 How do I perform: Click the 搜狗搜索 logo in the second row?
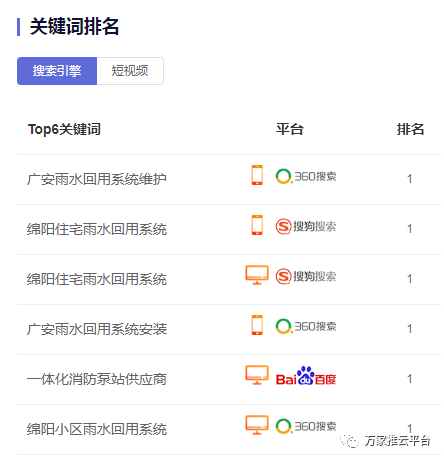(306, 227)
